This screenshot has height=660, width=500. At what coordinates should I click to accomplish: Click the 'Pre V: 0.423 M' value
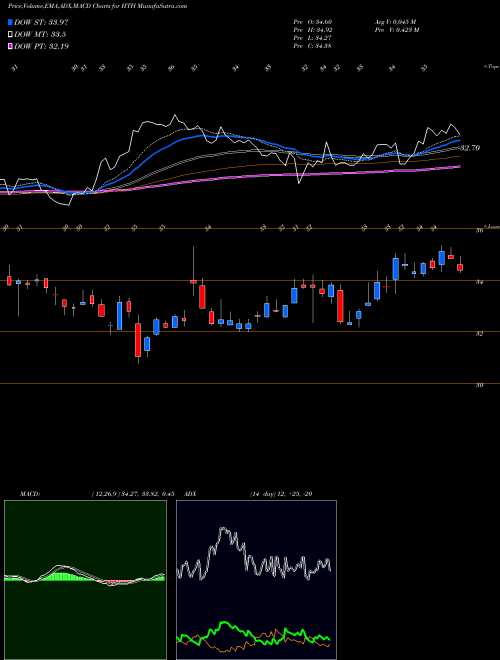click(396, 30)
